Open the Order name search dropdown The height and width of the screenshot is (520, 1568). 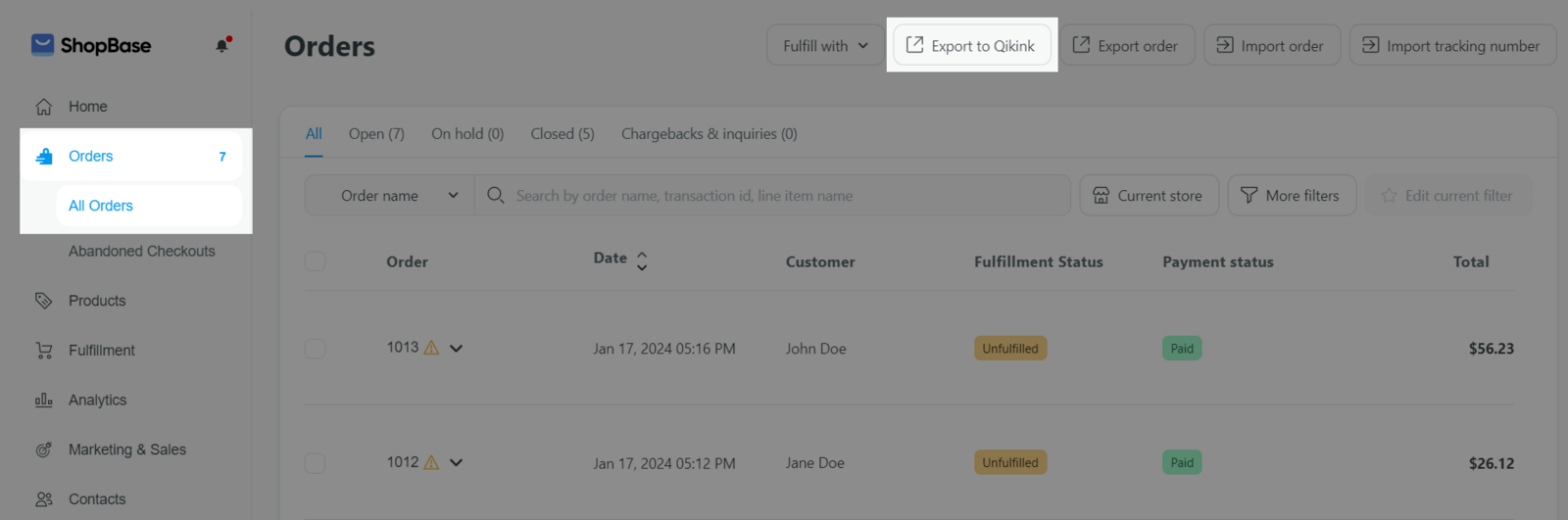tap(390, 196)
